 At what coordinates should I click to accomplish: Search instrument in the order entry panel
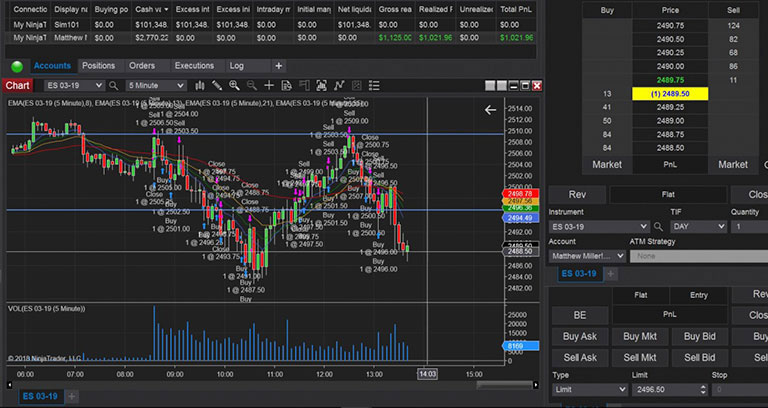click(x=658, y=227)
